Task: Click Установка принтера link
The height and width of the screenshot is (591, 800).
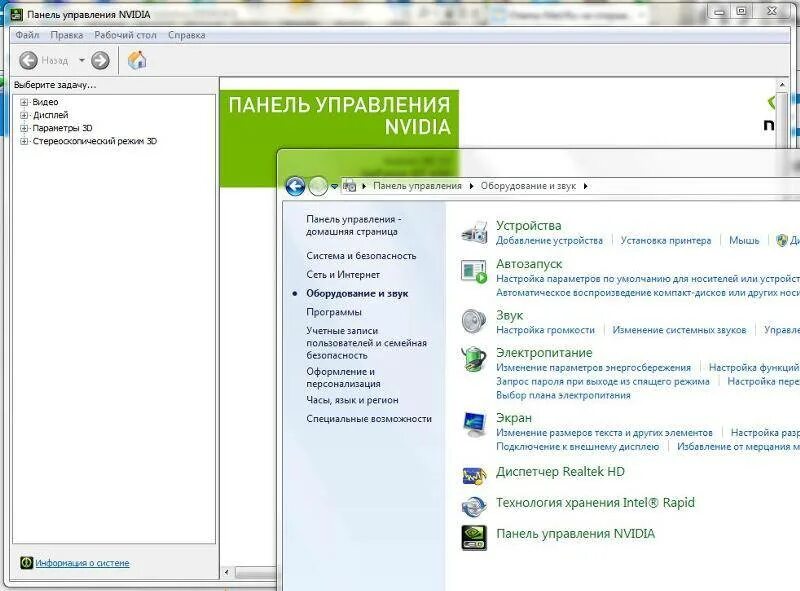Action: pos(666,240)
